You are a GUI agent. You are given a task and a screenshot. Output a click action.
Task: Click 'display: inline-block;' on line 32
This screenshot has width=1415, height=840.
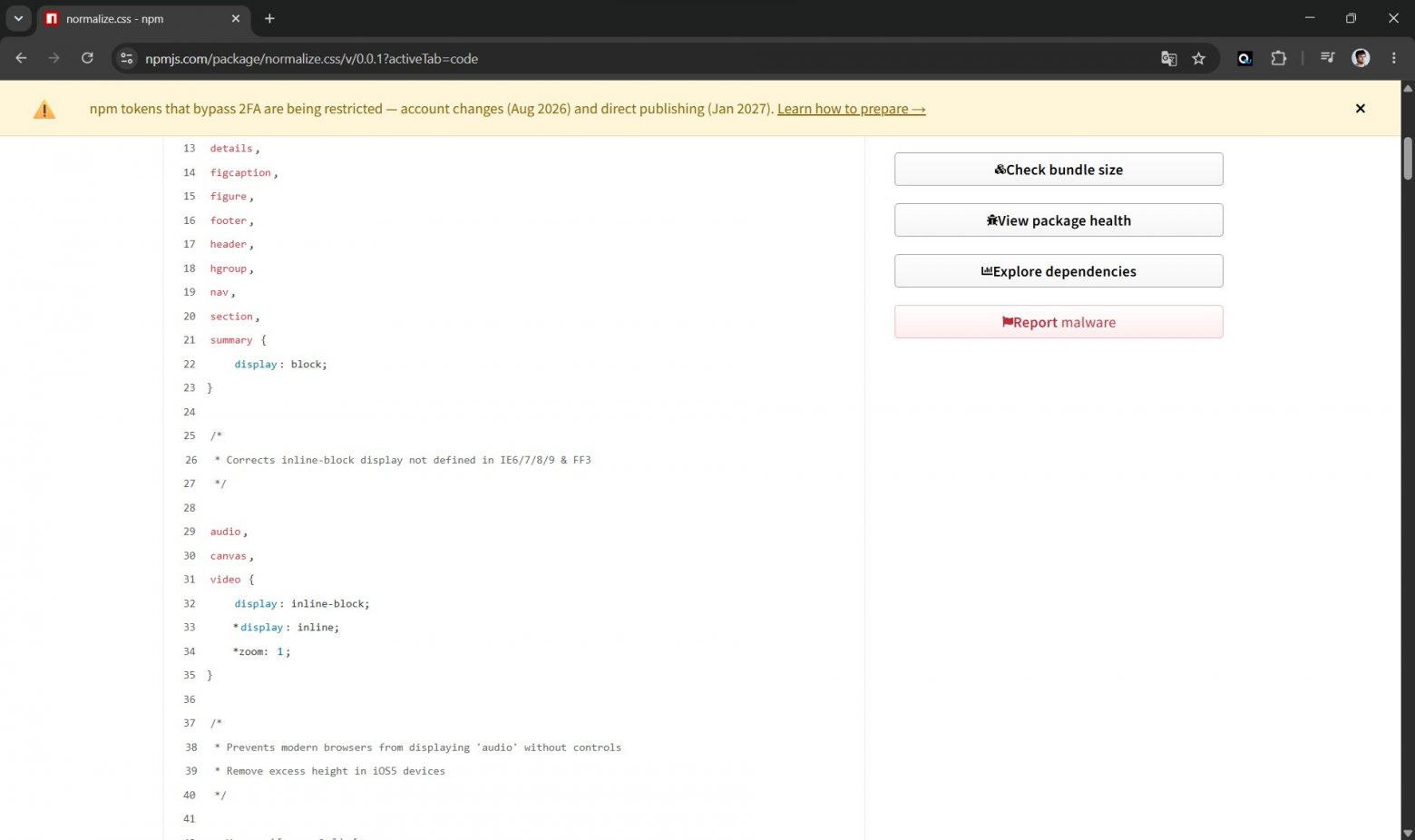coord(302,604)
